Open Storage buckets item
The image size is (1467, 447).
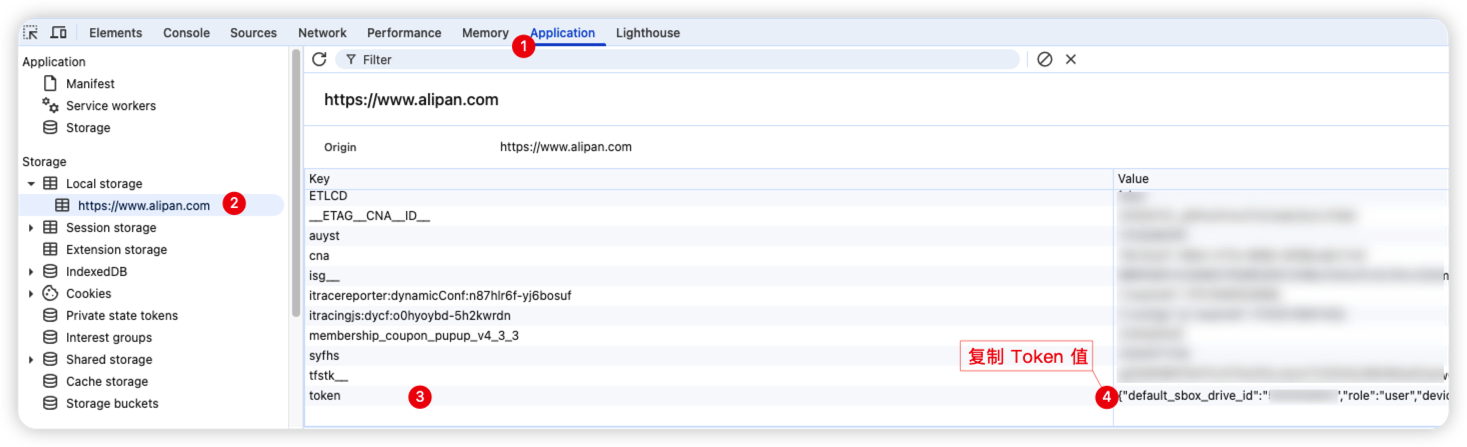112,404
